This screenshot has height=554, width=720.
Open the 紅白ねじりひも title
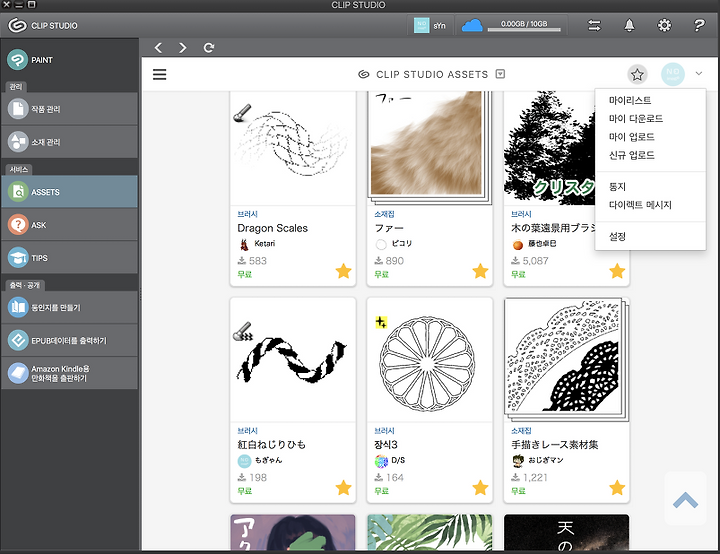point(271,445)
